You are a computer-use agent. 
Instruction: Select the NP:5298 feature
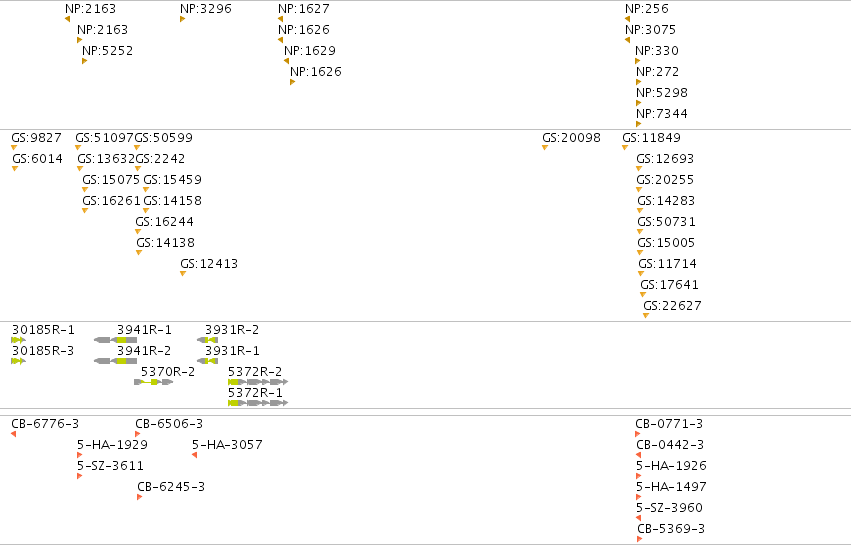pos(638,103)
